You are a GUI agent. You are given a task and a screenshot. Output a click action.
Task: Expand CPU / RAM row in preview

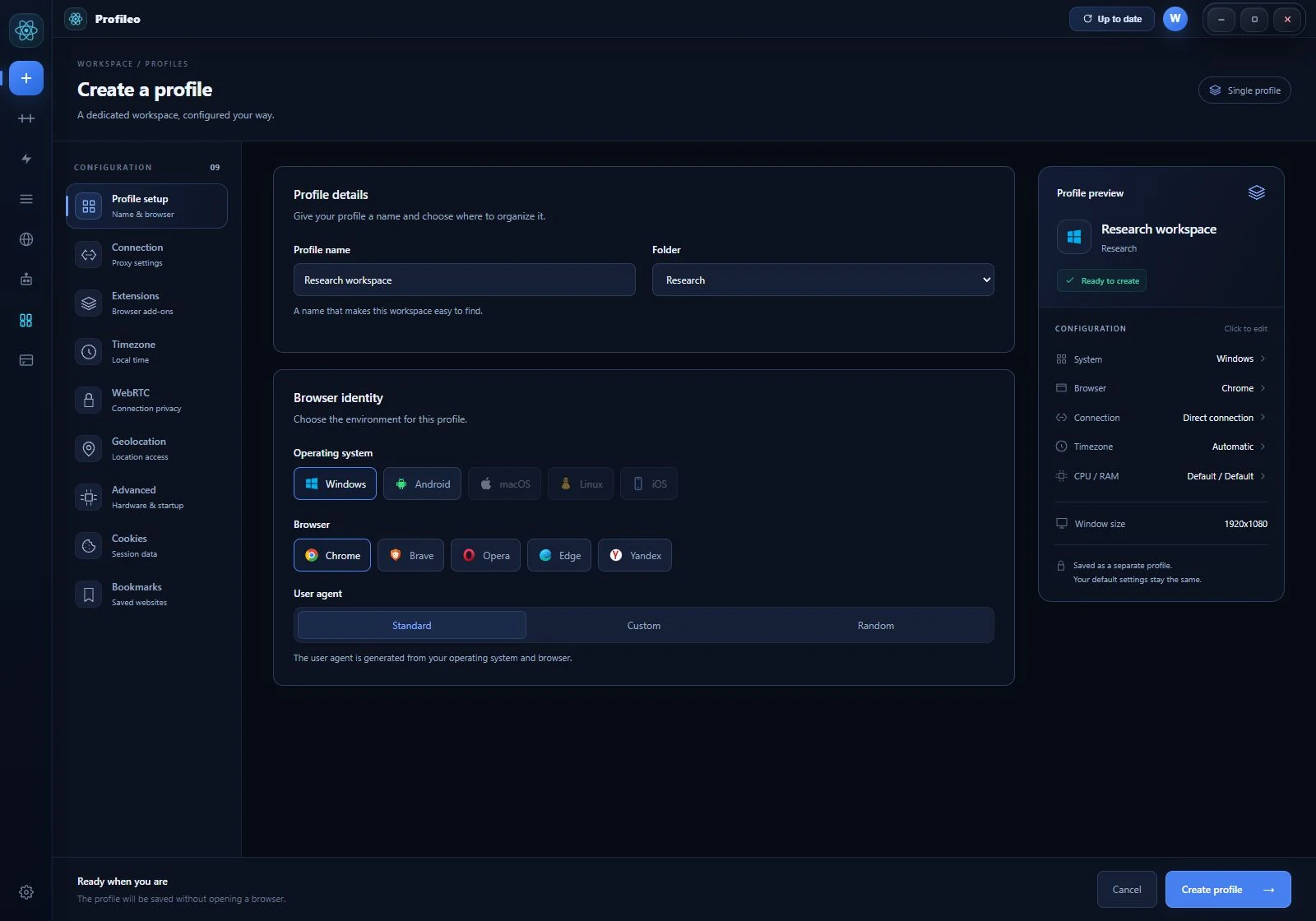pos(1161,476)
